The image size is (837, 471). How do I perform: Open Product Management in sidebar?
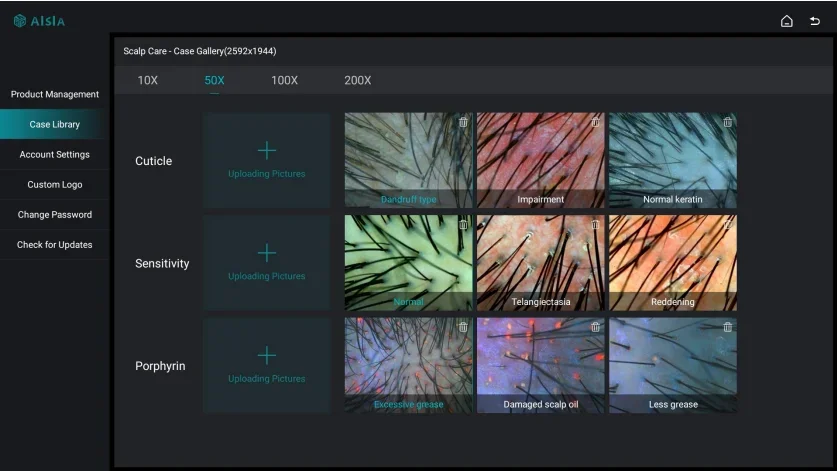tap(55, 94)
